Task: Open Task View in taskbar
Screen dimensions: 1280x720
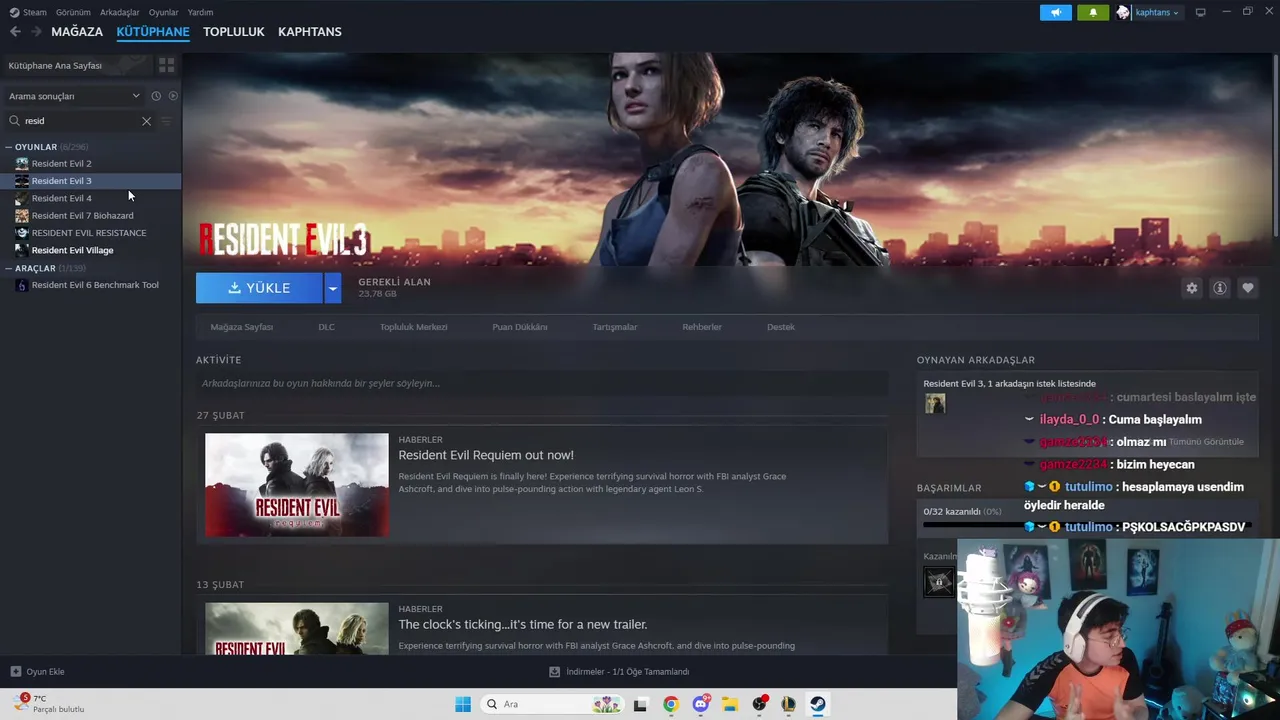Action: pos(641,704)
